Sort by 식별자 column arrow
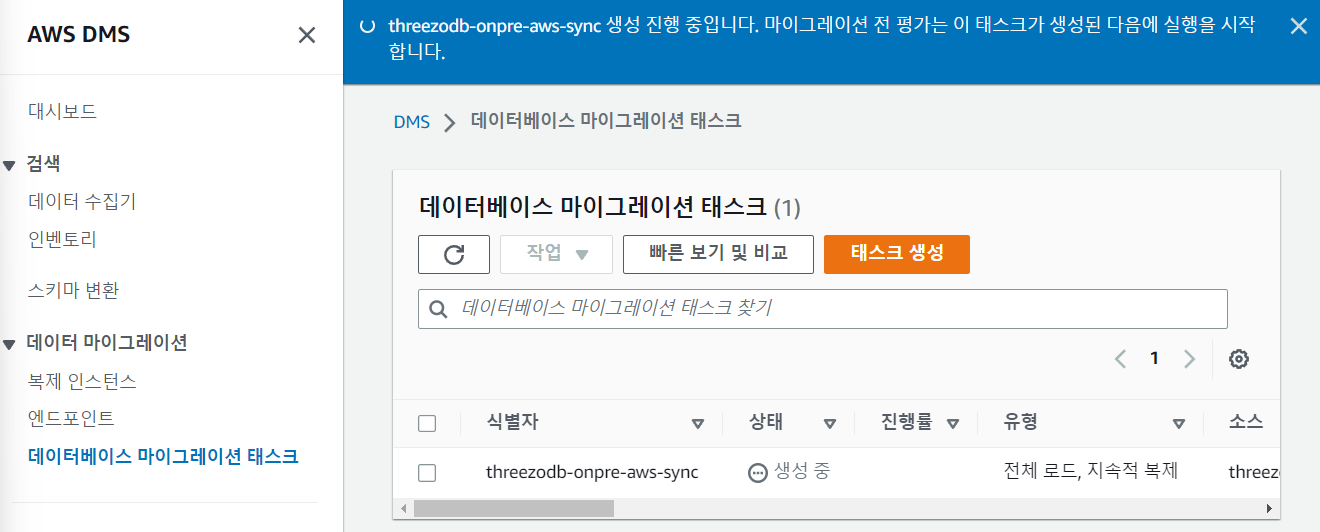 point(698,424)
